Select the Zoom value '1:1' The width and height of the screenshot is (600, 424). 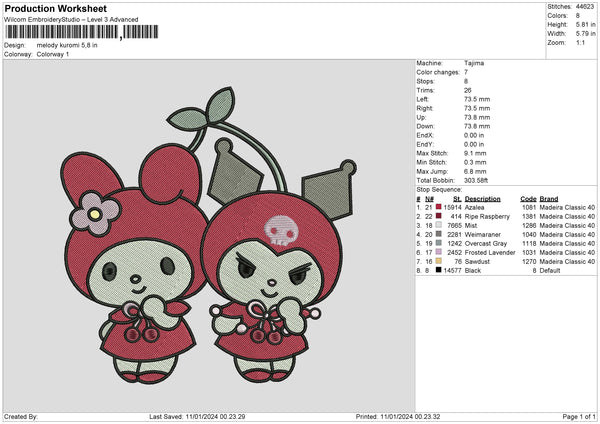580,42
